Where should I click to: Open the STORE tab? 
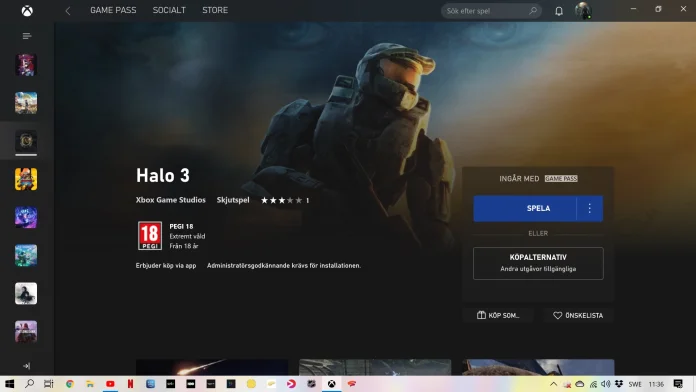coord(215,10)
